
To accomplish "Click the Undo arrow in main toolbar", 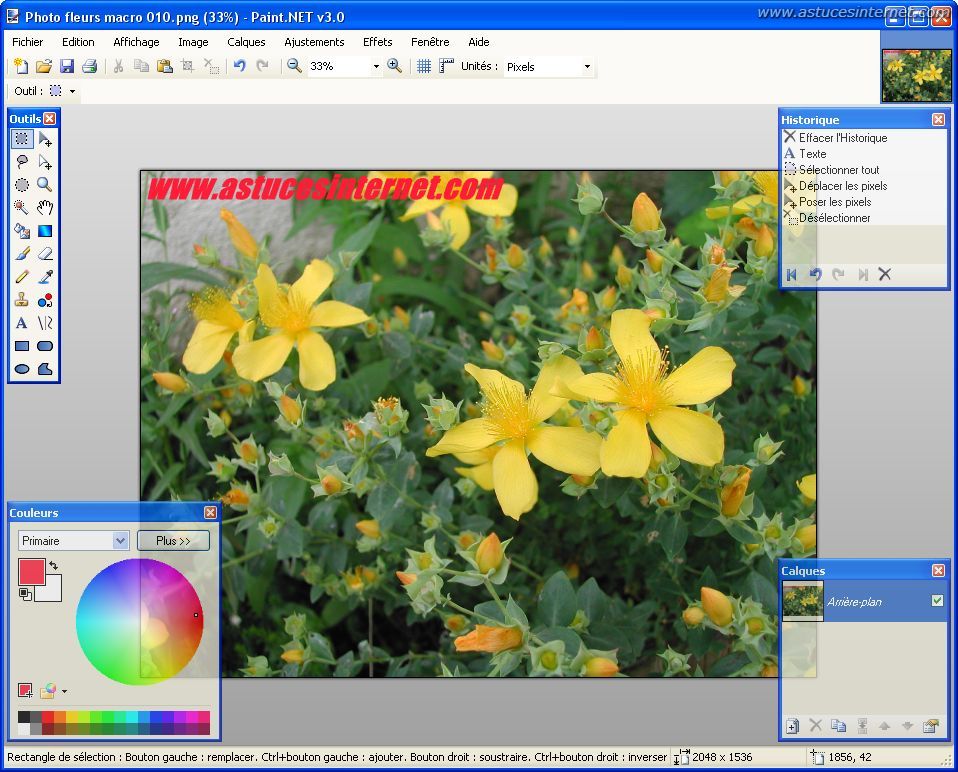I will click(240, 66).
